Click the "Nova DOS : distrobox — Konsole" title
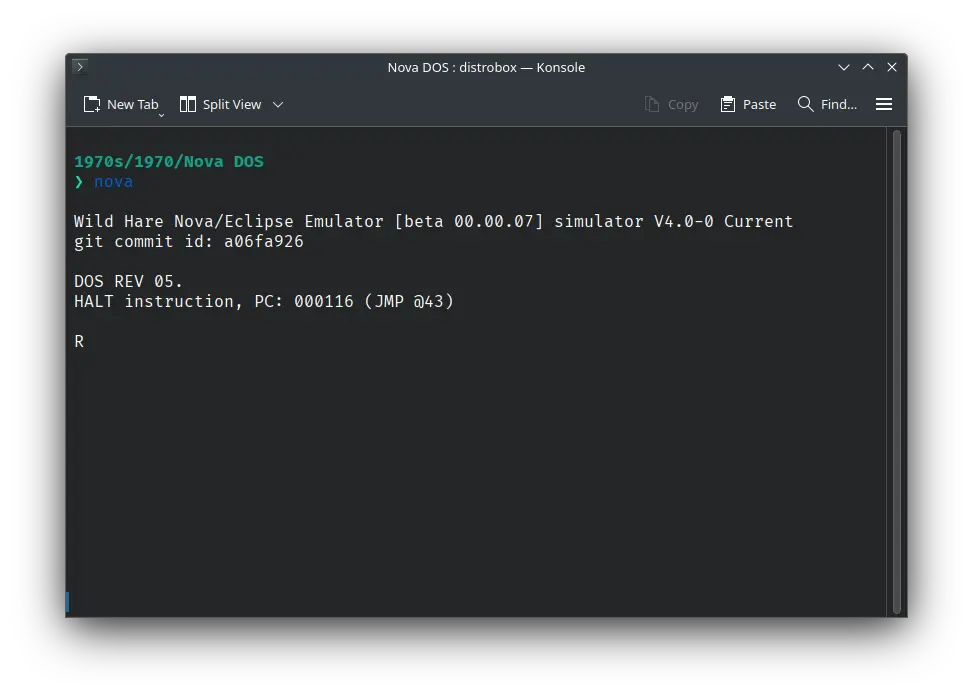This screenshot has width=974, height=696. pyautogui.click(x=486, y=67)
